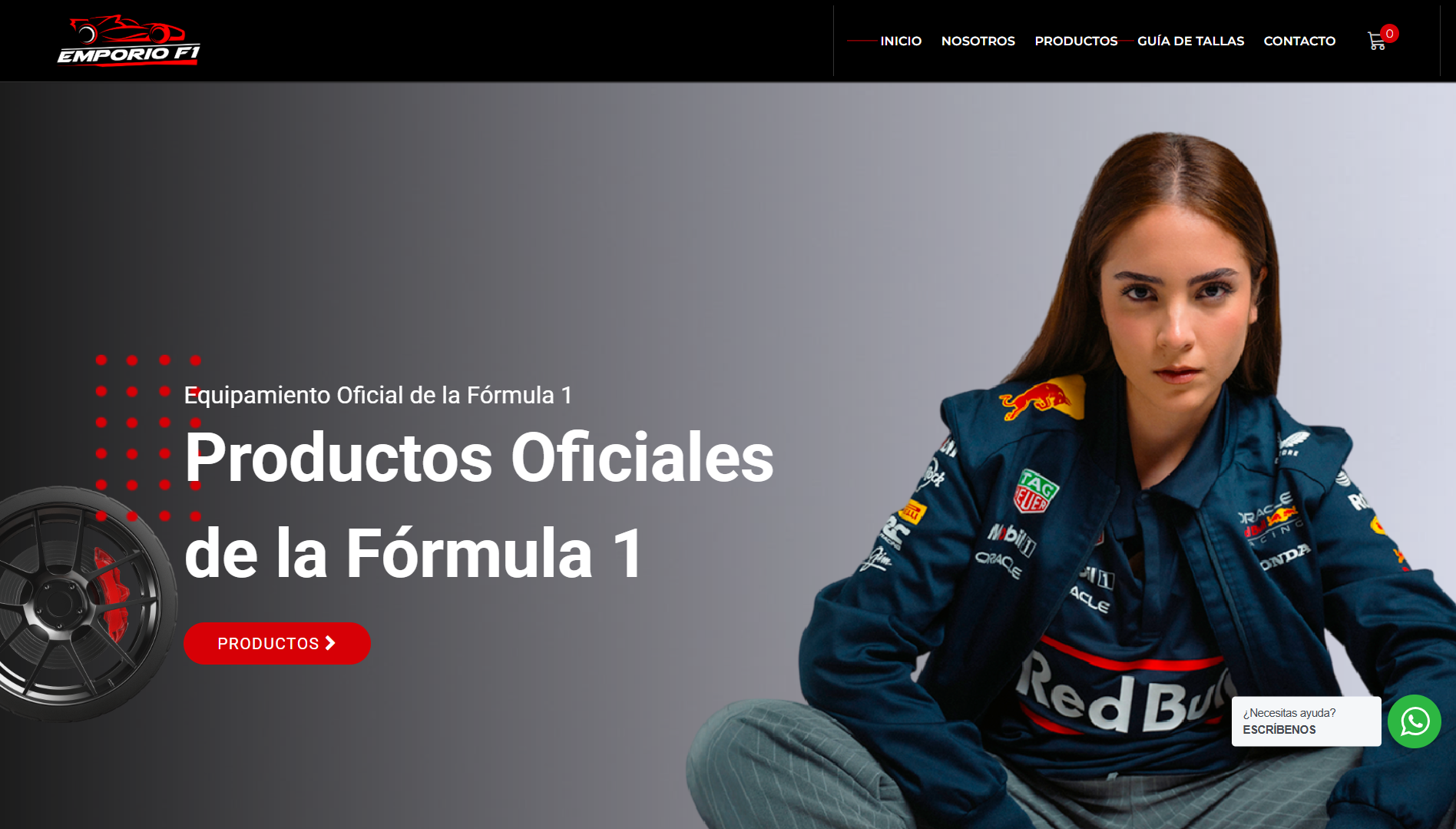Click the WhatsApp chat icon

[1414, 721]
